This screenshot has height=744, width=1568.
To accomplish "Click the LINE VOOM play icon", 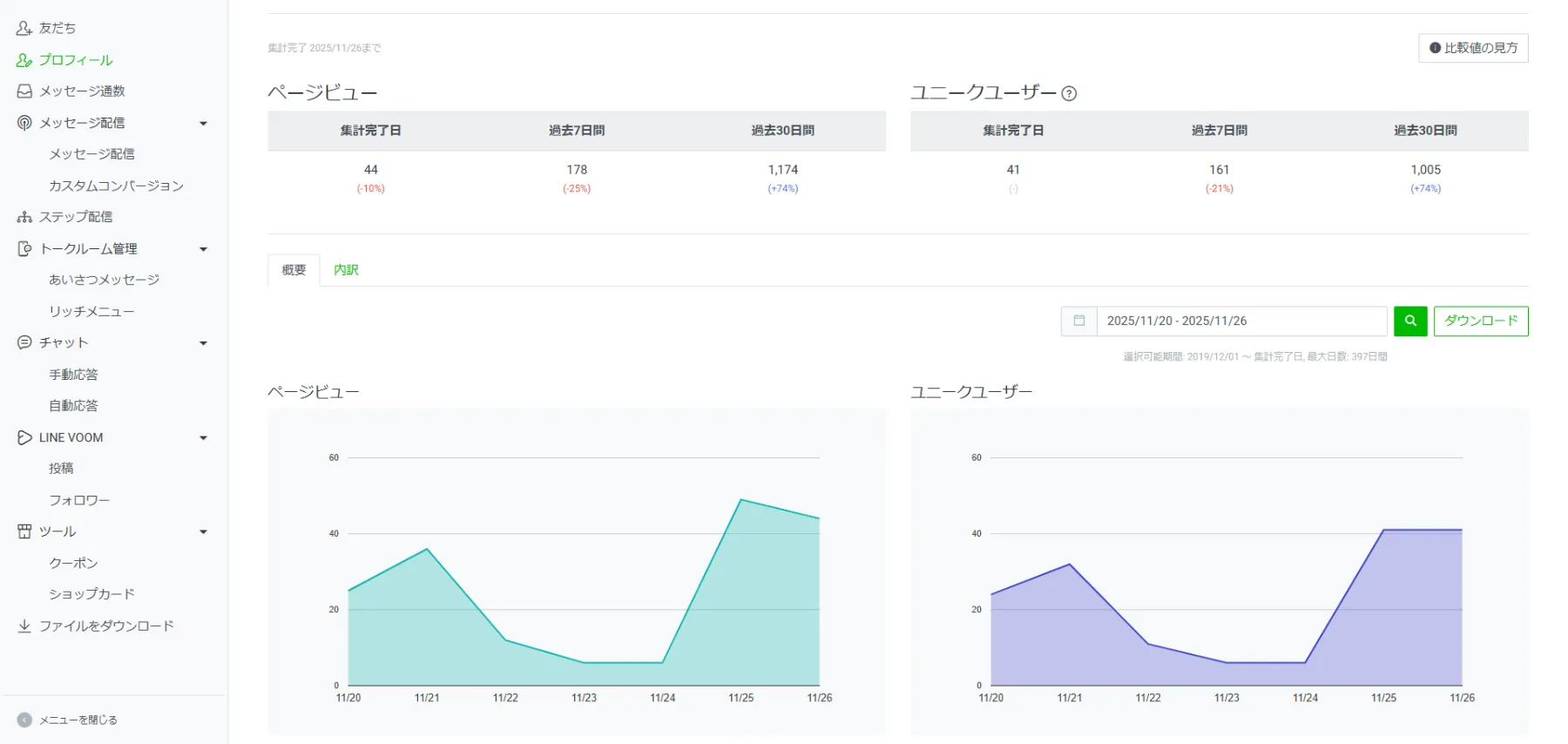I will 24,437.
